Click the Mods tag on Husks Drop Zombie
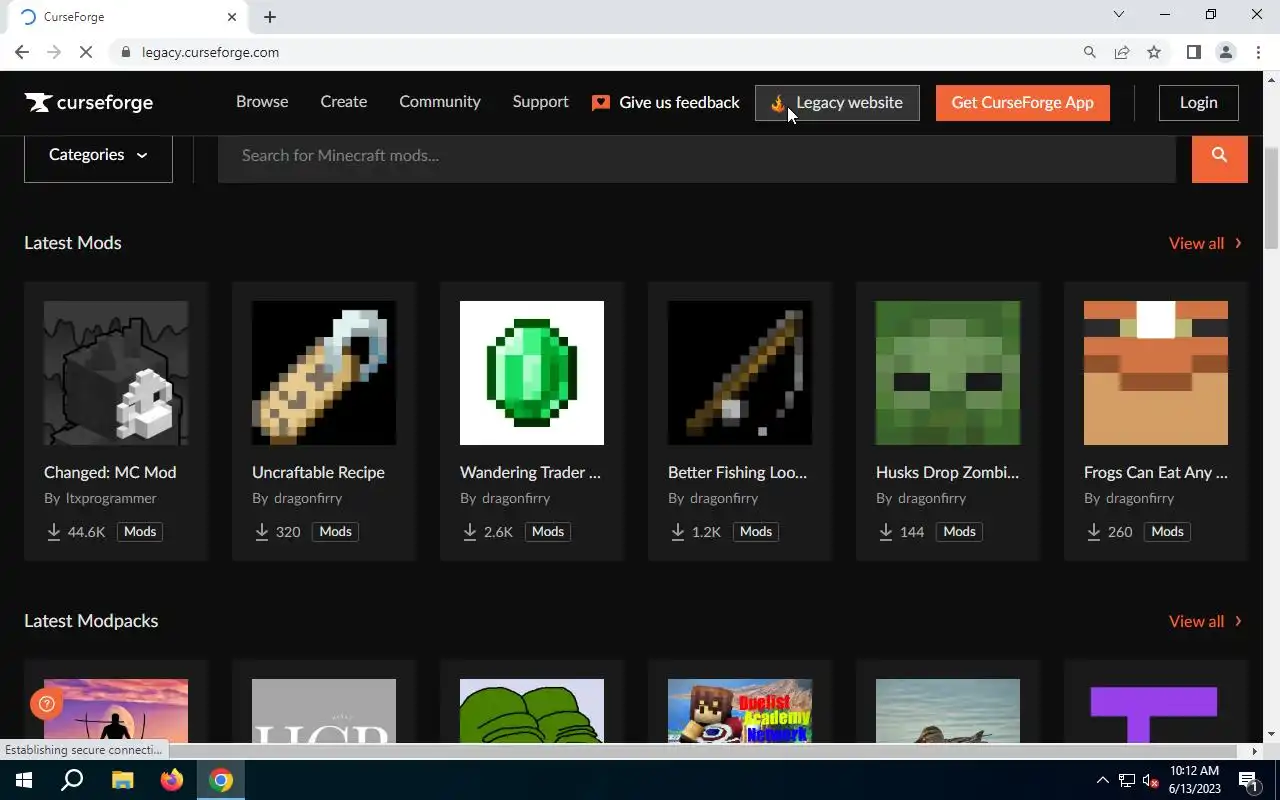Image resolution: width=1280 pixels, height=800 pixels. click(x=959, y=532)
